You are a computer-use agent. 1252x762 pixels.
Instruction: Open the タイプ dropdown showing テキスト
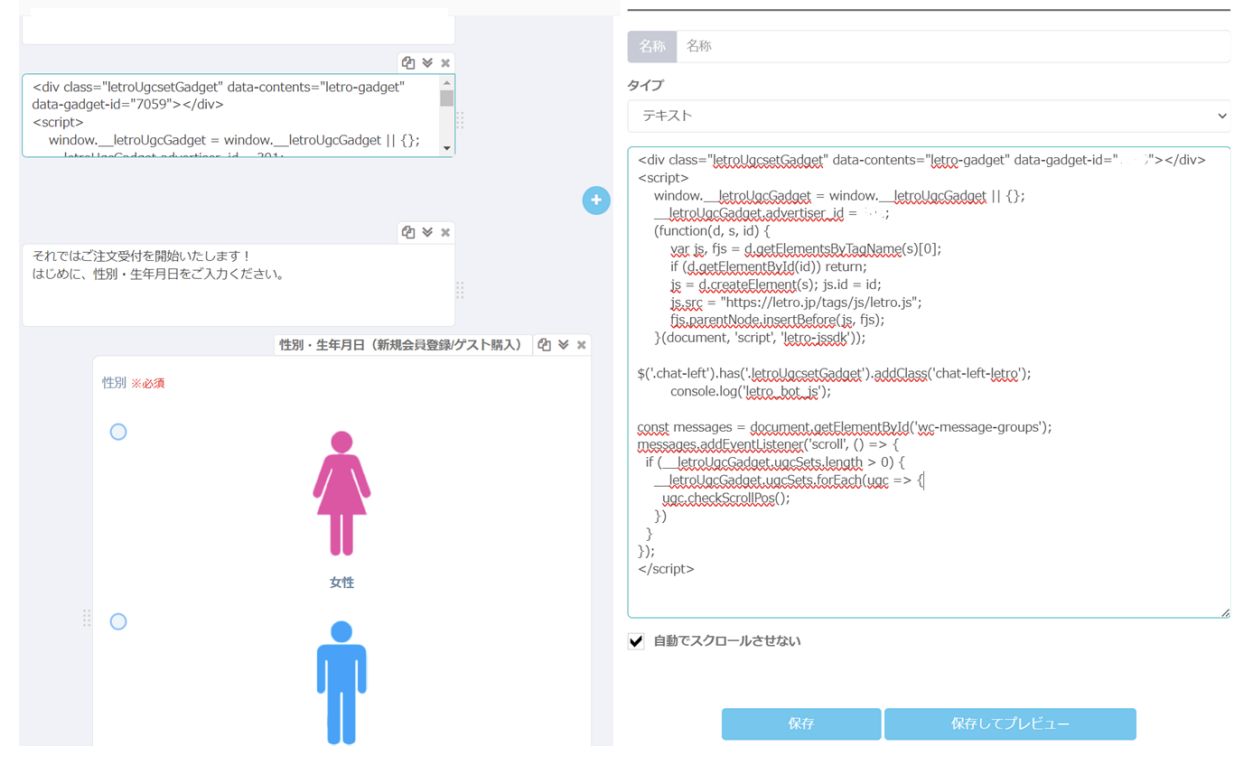click(x=928, y=116)
